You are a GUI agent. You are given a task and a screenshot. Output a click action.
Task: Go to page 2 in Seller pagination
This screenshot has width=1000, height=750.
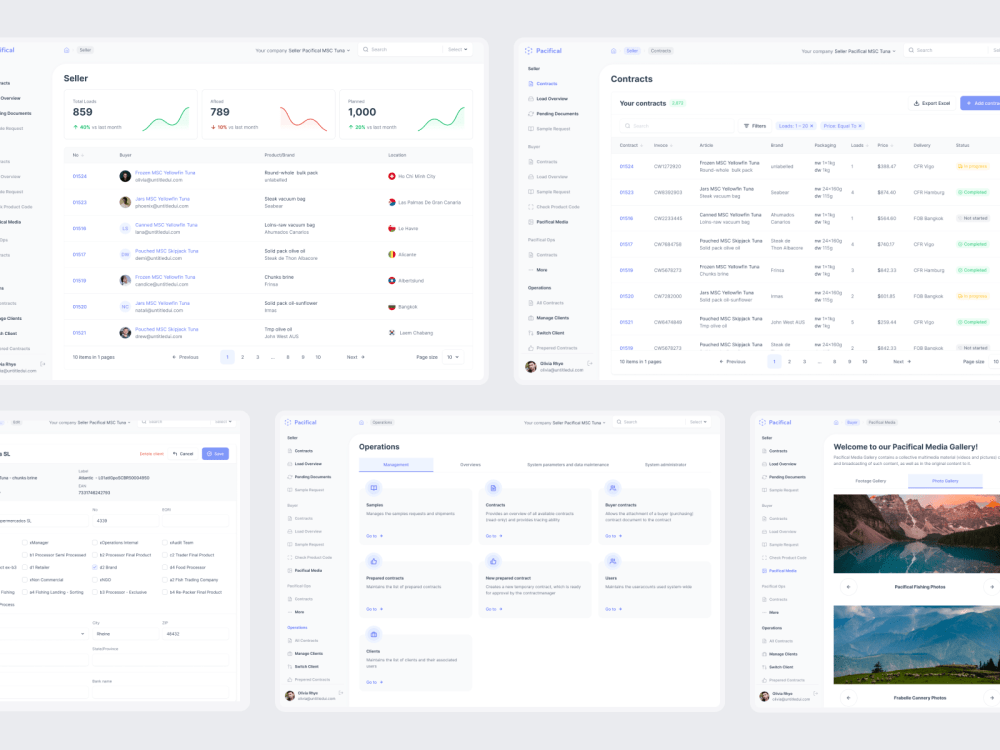click(x=242, y=357)
